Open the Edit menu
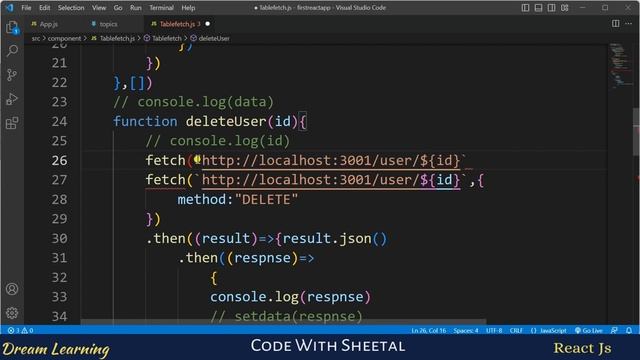Image resolution: width=640 pixels, height=360 pixels. 44,8
